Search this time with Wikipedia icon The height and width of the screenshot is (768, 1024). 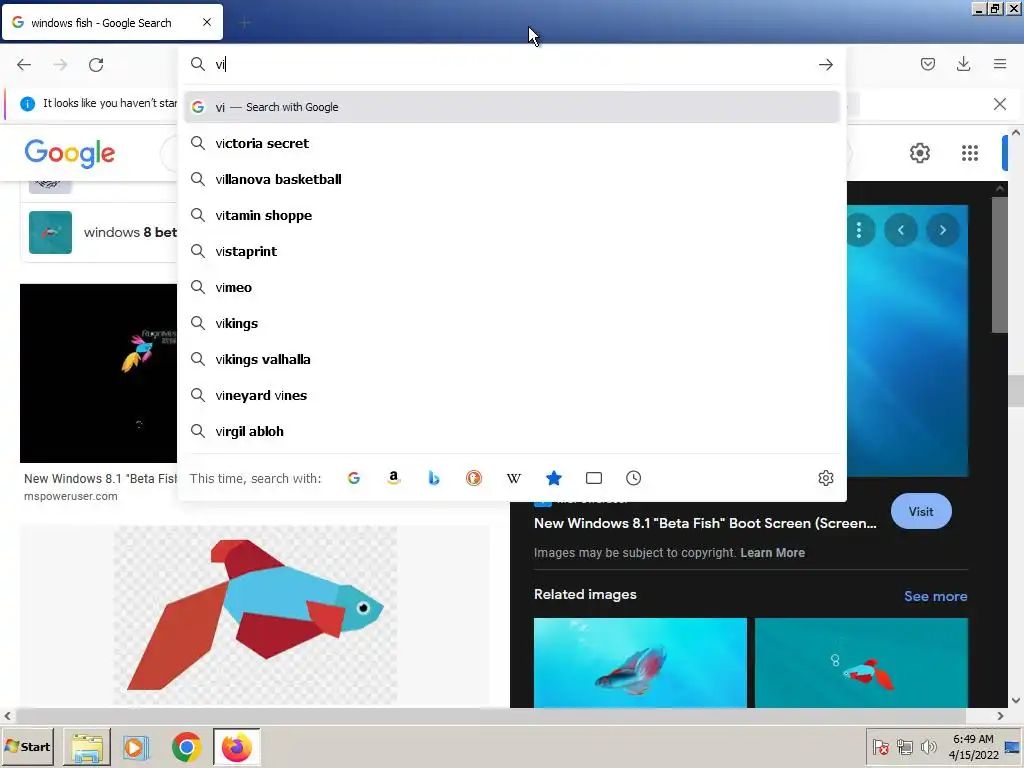pos(514,478)
